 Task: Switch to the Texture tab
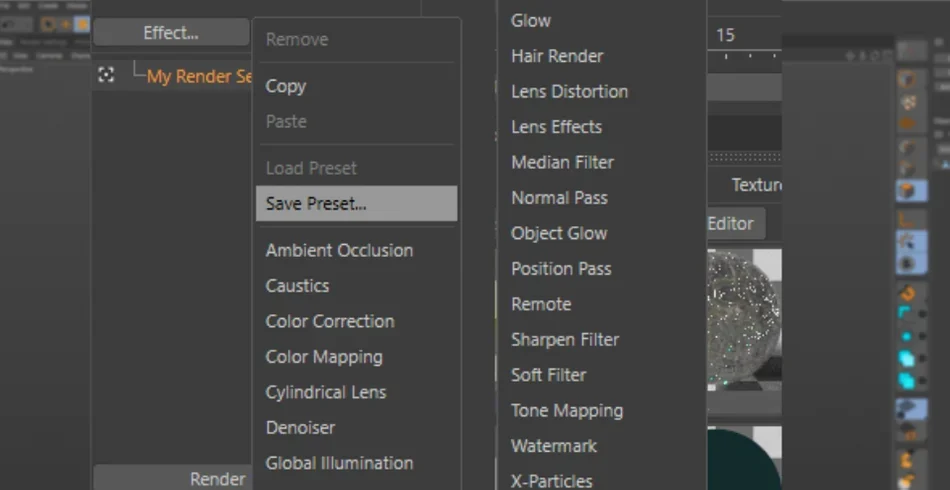(756, 185)
